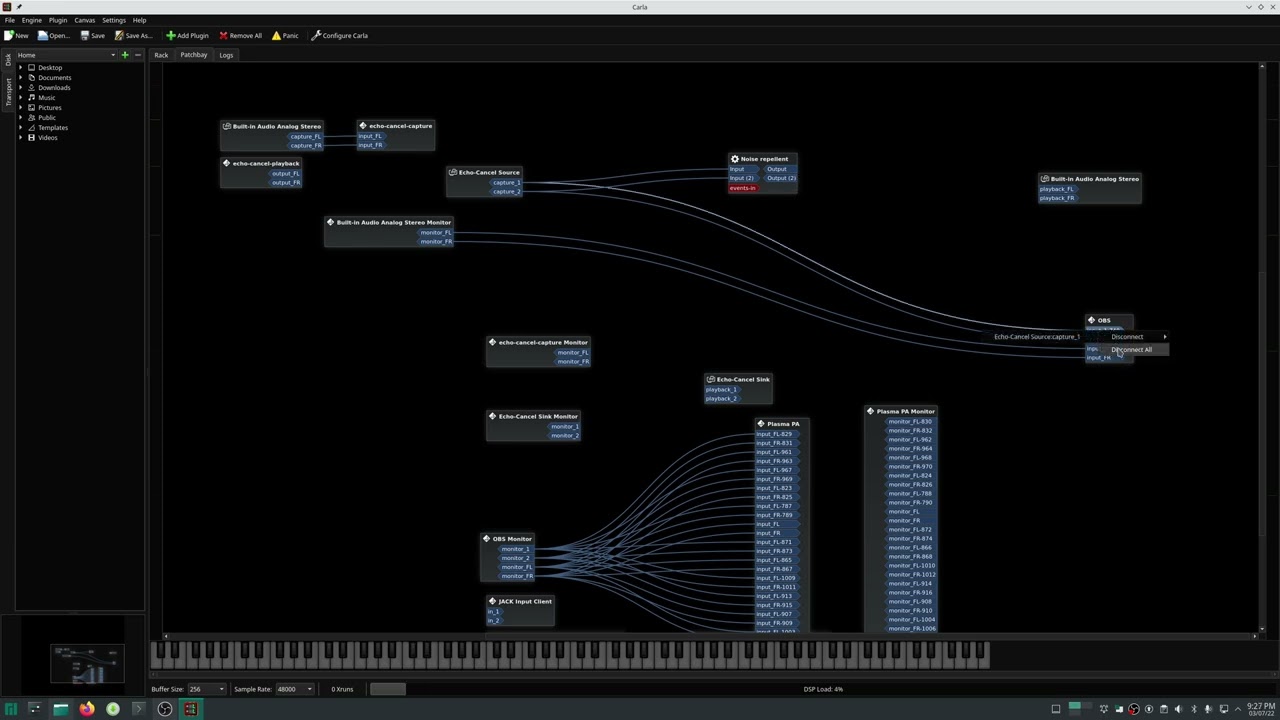Click the Save disk icon

point(85,35)
